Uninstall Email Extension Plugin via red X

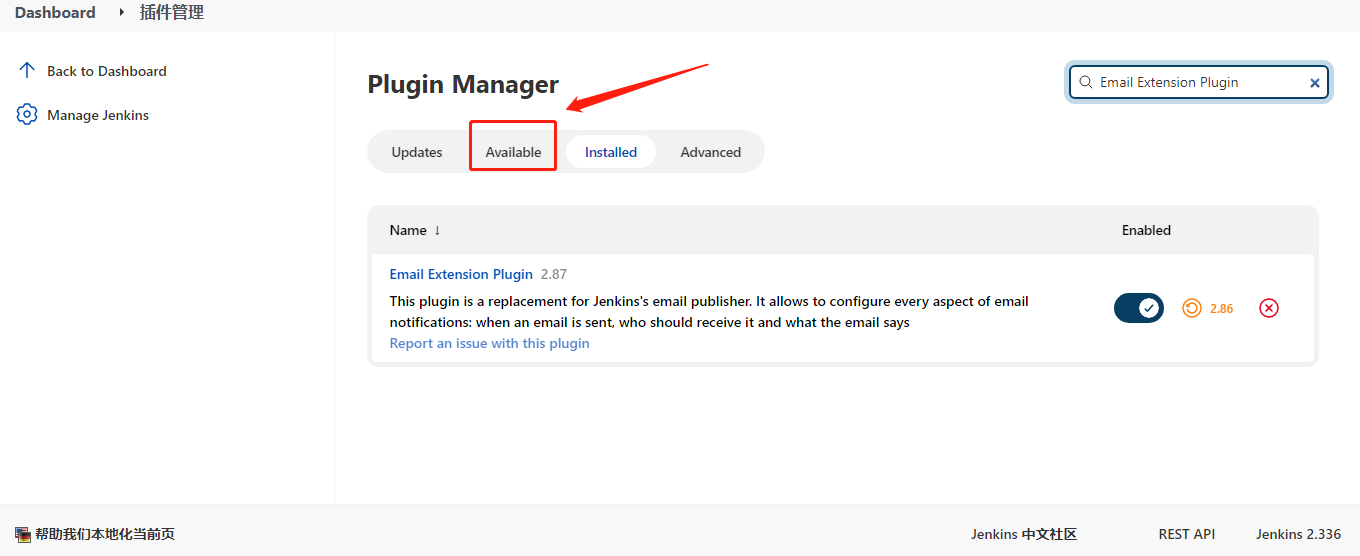coord(1268,308)
